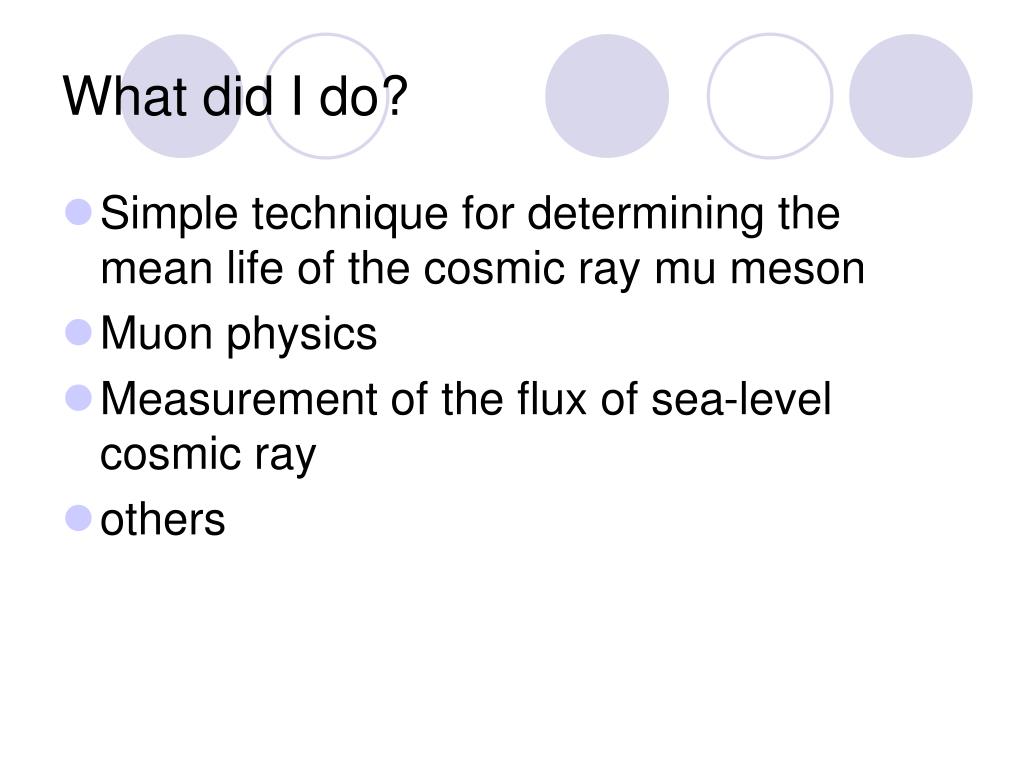Viewport: 1024px width, 768px height.
Task: Click the filled circle behind "What"
Action: [x=182, y=96]
